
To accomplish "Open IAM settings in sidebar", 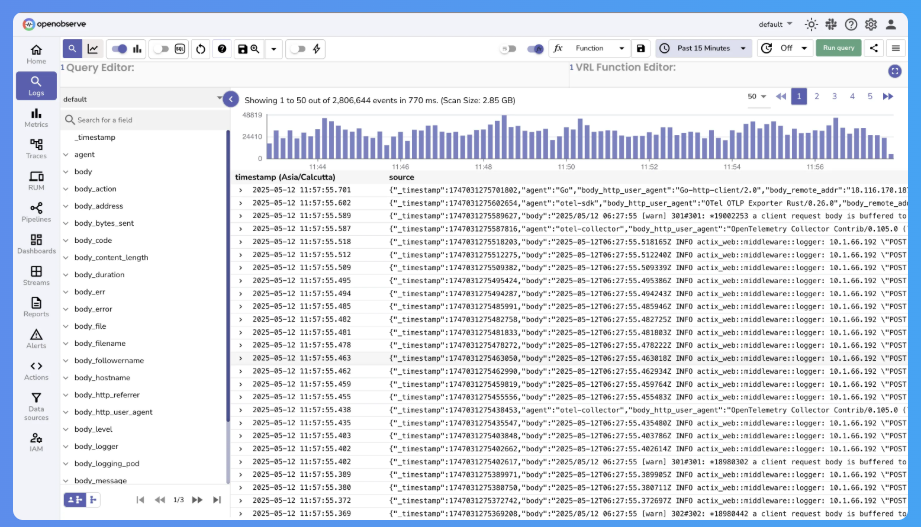I will click(36, 442).
